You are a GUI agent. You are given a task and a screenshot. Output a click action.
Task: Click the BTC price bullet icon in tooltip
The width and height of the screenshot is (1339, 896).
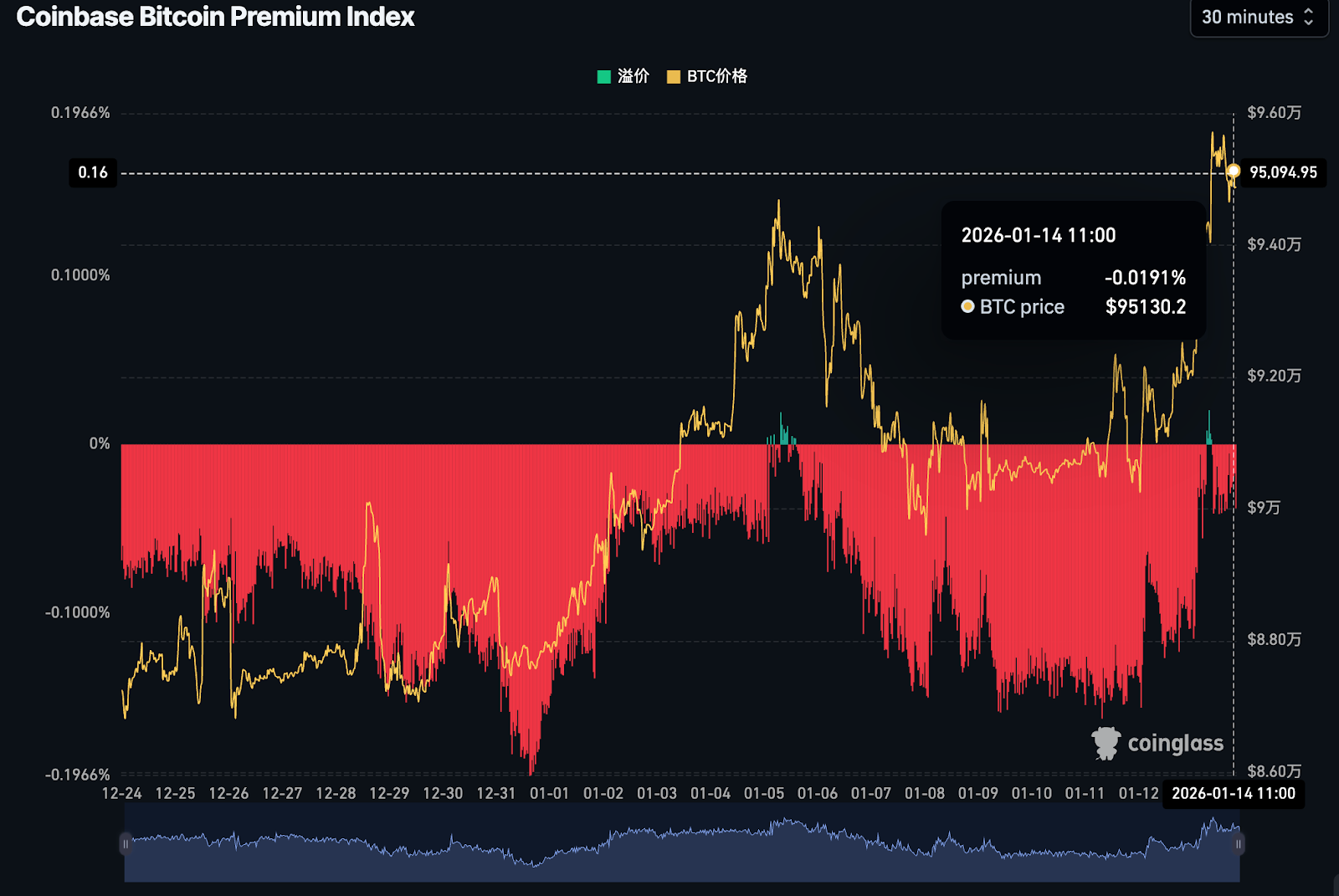pos(967,306)
